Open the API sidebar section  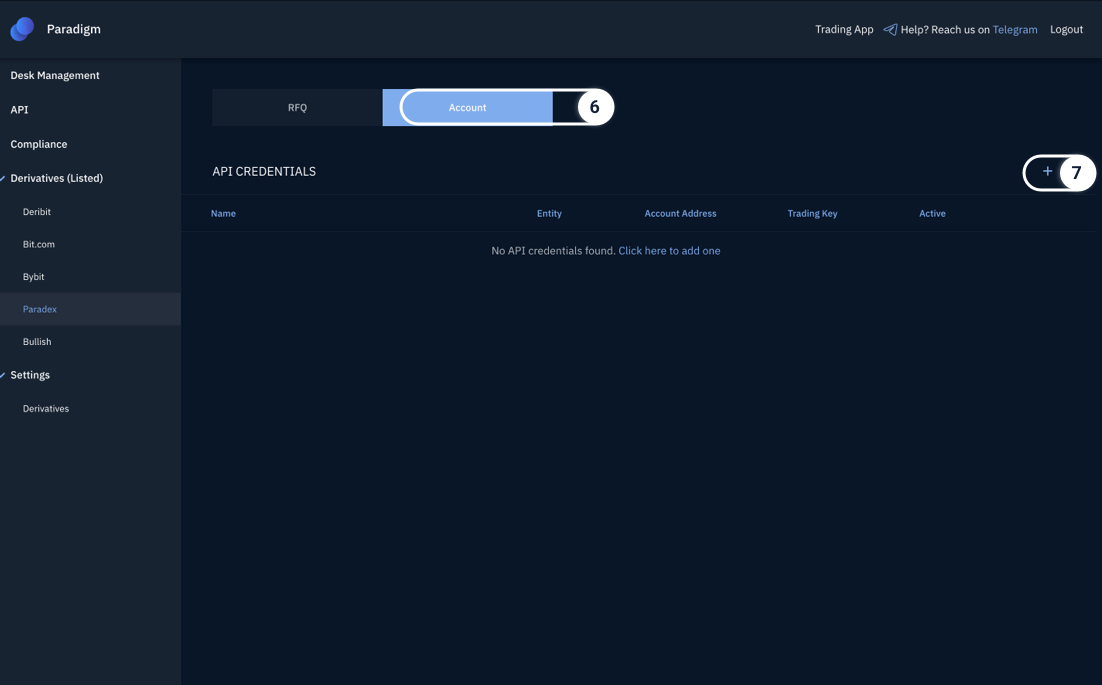pyautogui.click(x=20, y=110)
